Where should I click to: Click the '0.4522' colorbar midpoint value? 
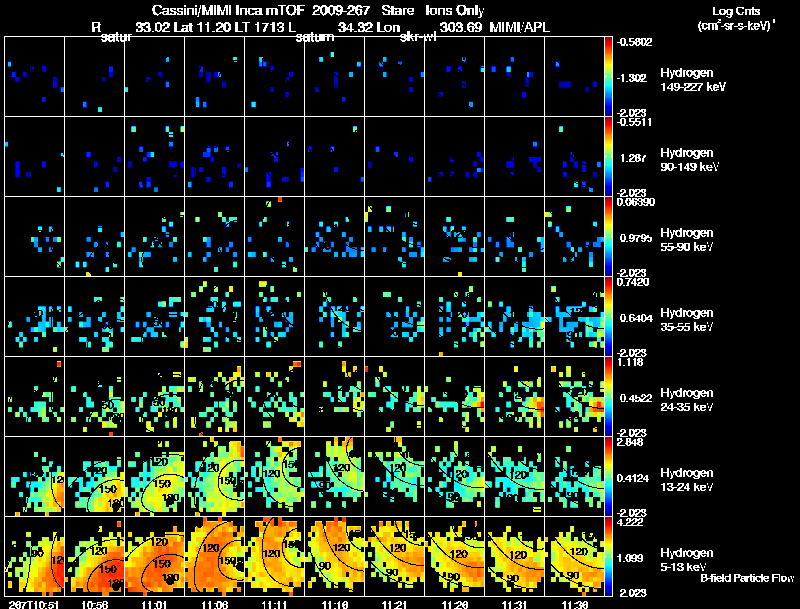pos(636,398)
